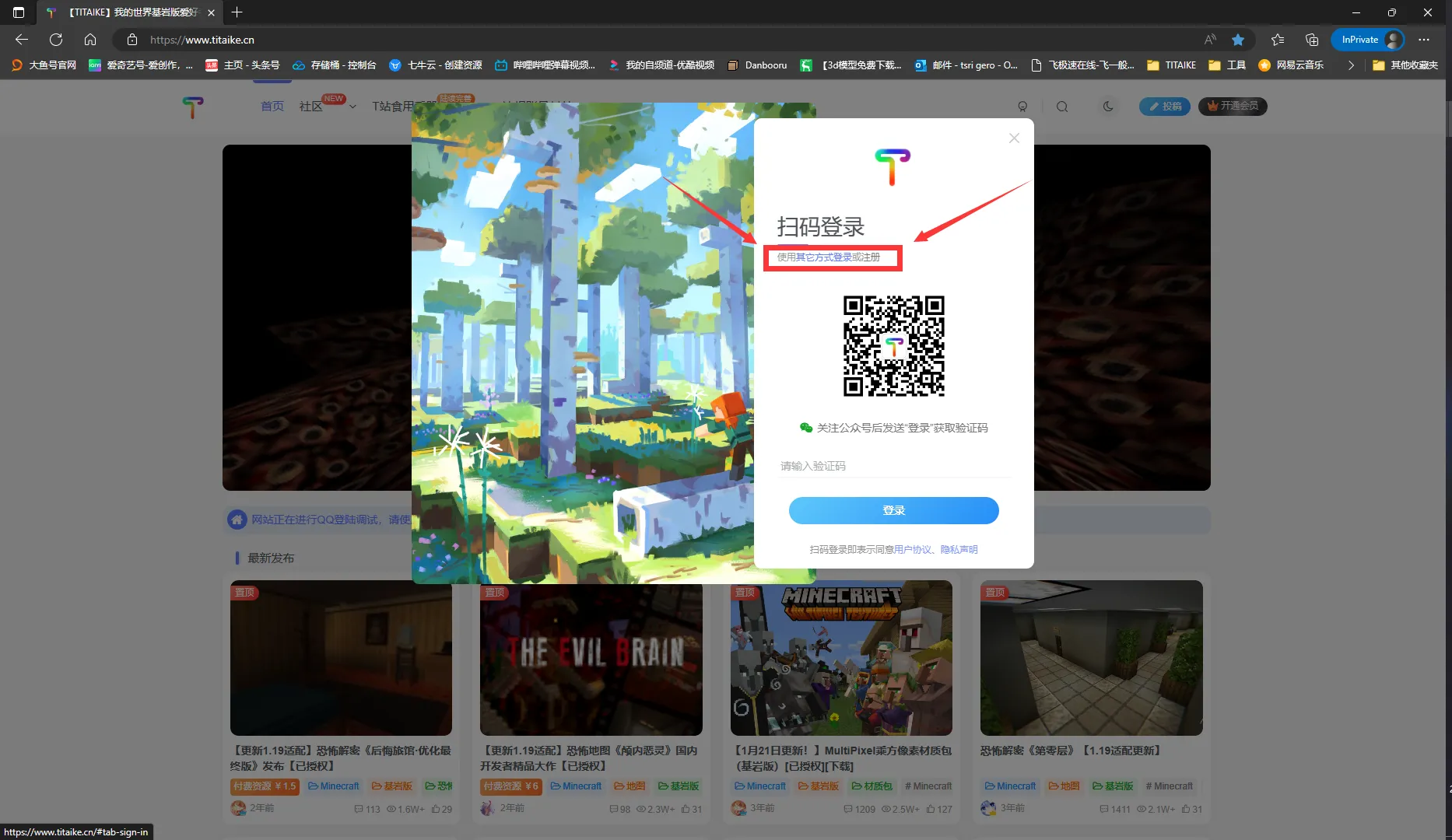Screen dimensions: 1452x840
Task: Open the InPrivate profile button
Action: (1367, 40)
